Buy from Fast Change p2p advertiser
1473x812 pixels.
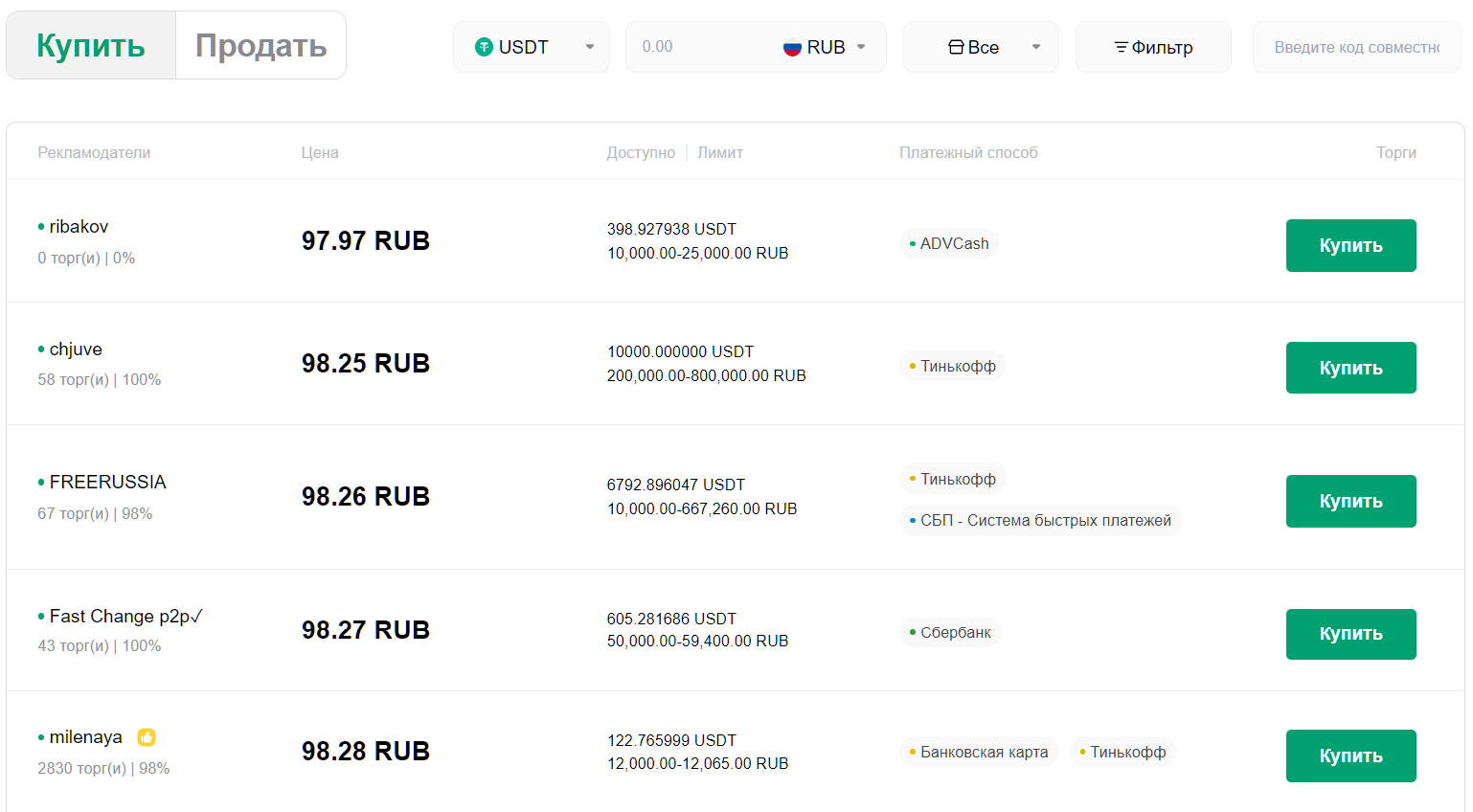pyautogui.click(x=1350, y=634)
